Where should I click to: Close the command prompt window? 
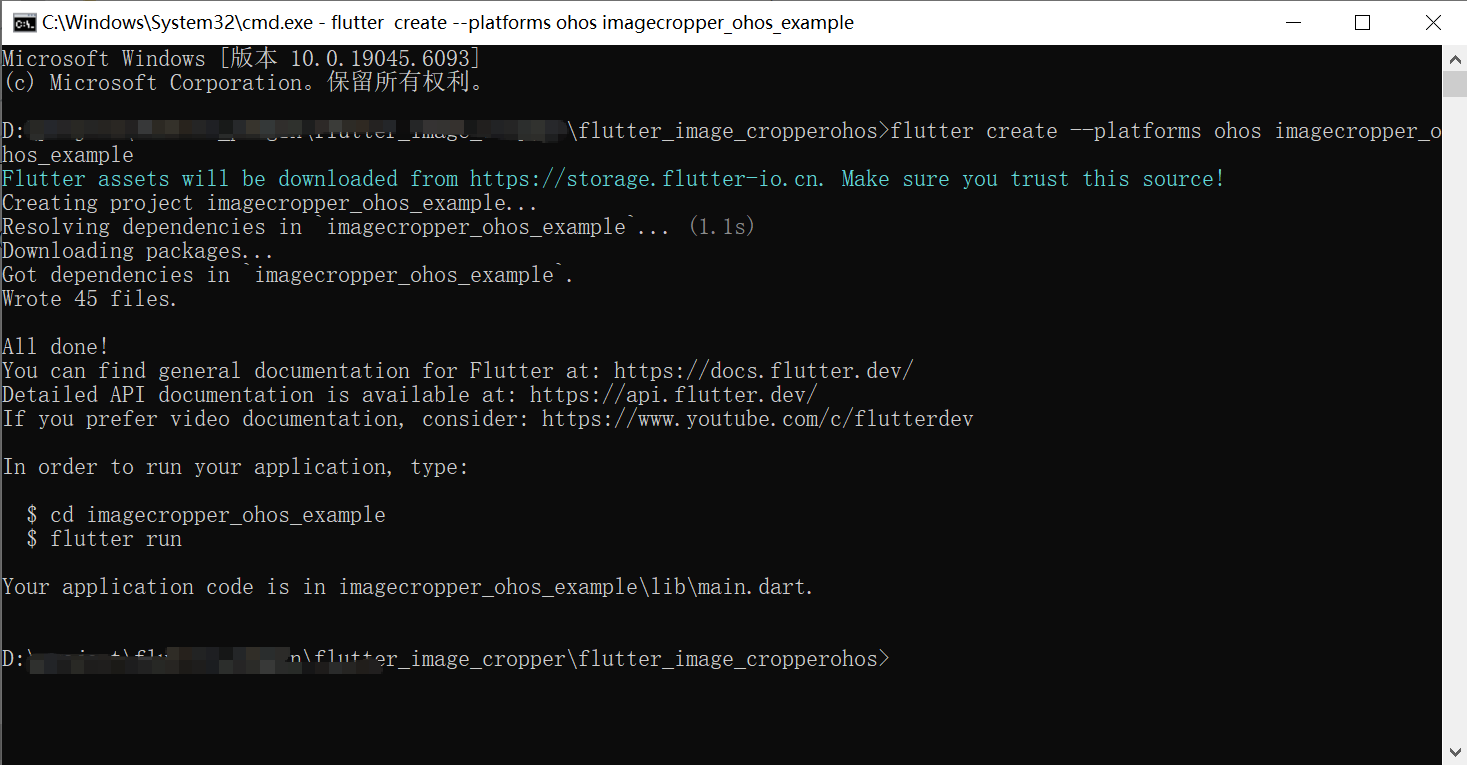point(1432,22)
